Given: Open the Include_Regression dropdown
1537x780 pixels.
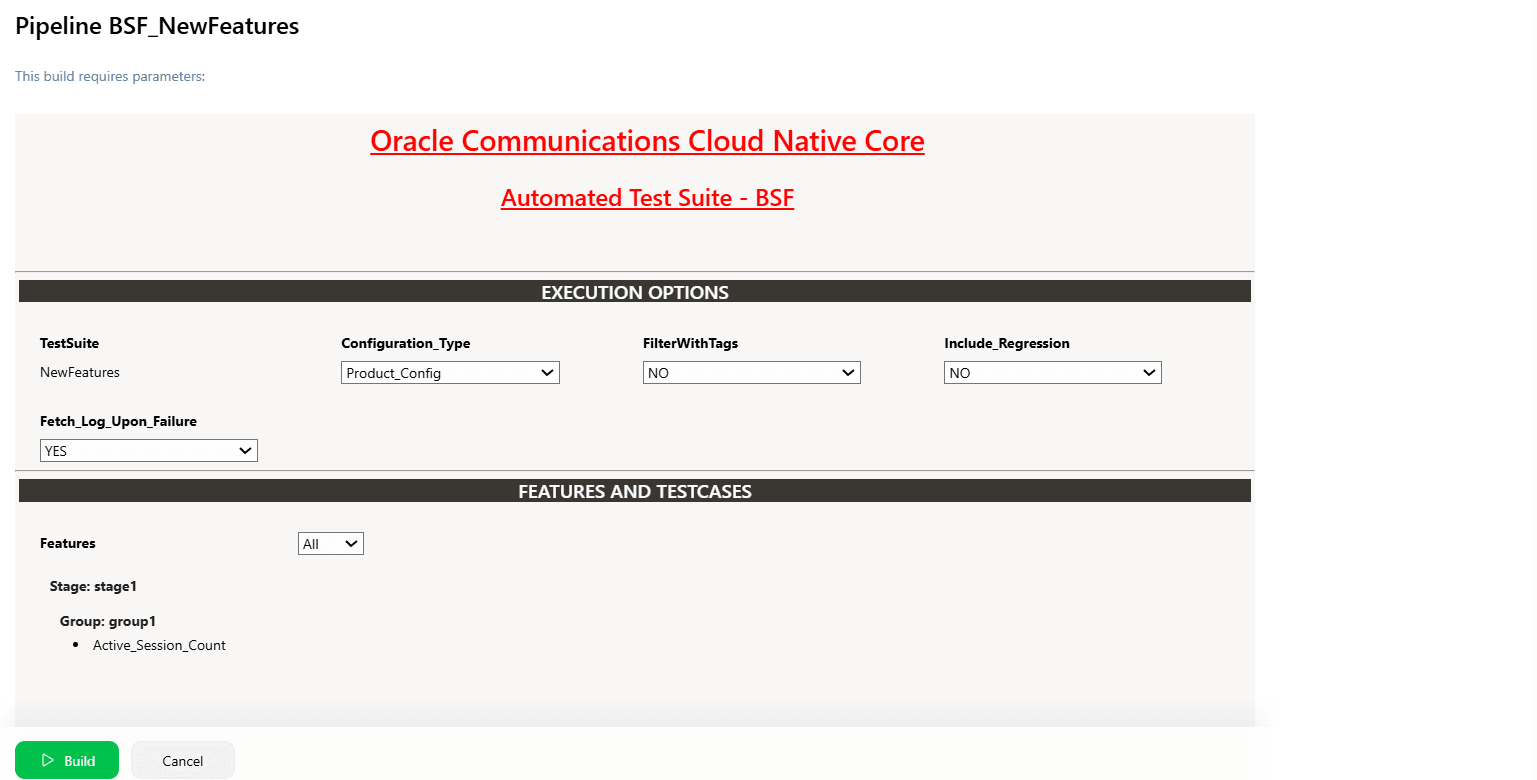Looking at the screenshot, I should click(x=1051, y=372).
